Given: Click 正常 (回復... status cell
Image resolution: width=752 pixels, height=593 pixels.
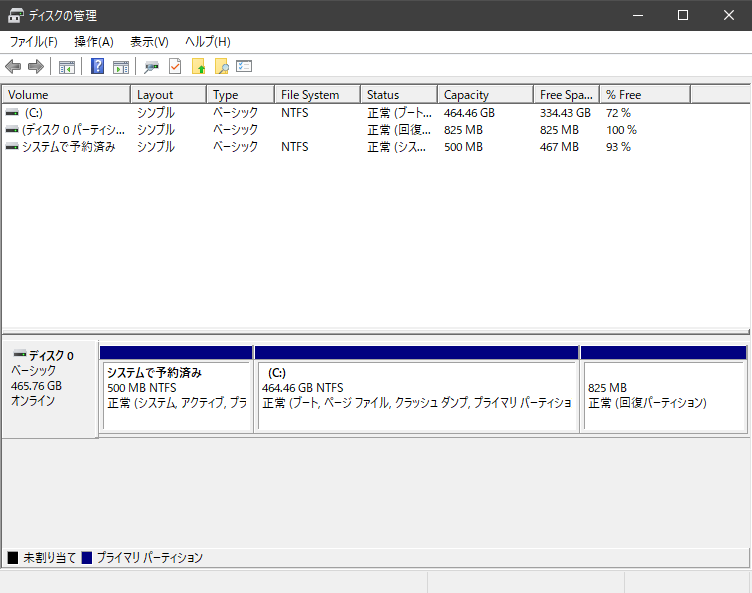Looking at the screenshot, I should pyautogui.click(x=399, y=130).
